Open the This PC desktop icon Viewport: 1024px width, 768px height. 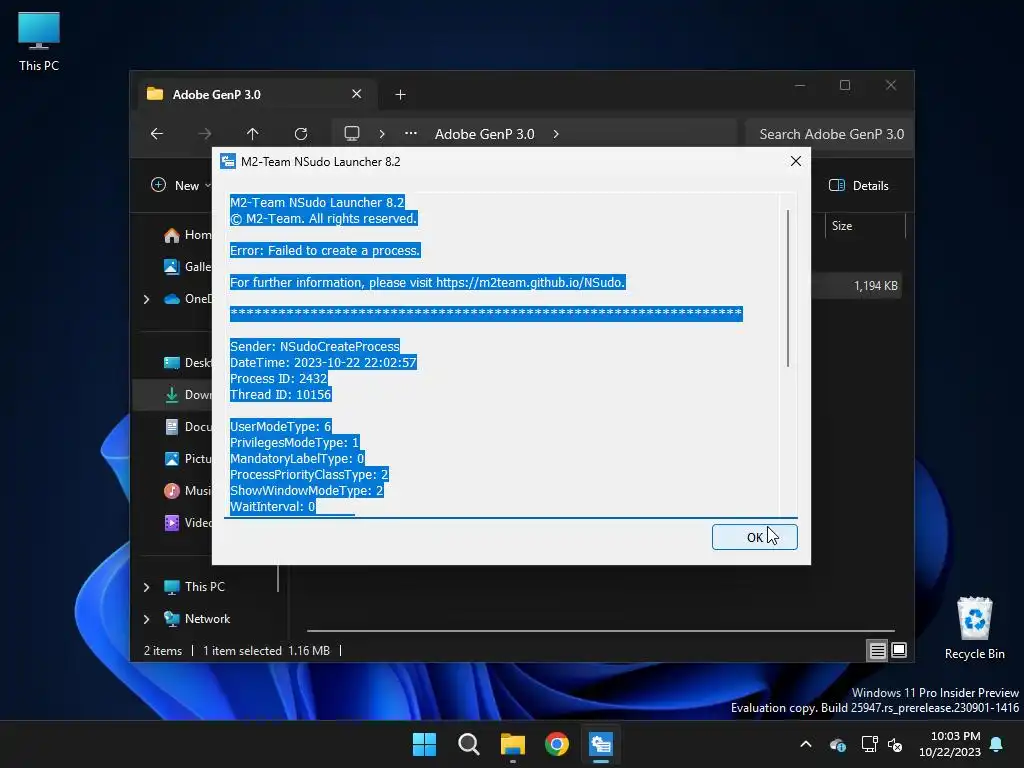pos(39,42)
